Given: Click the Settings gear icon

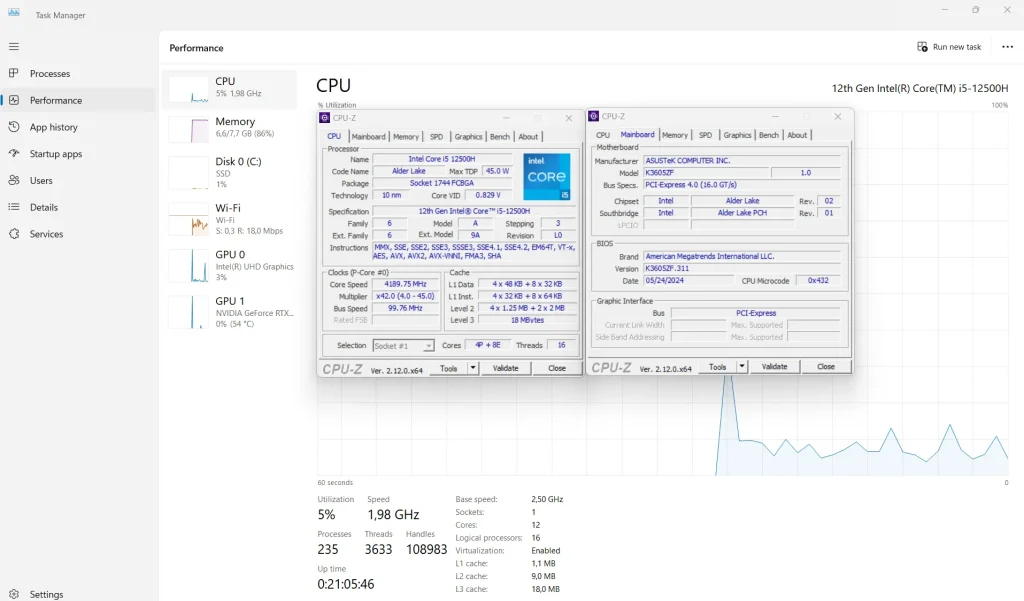Looking at the screenshot, I should pos(14,594).
